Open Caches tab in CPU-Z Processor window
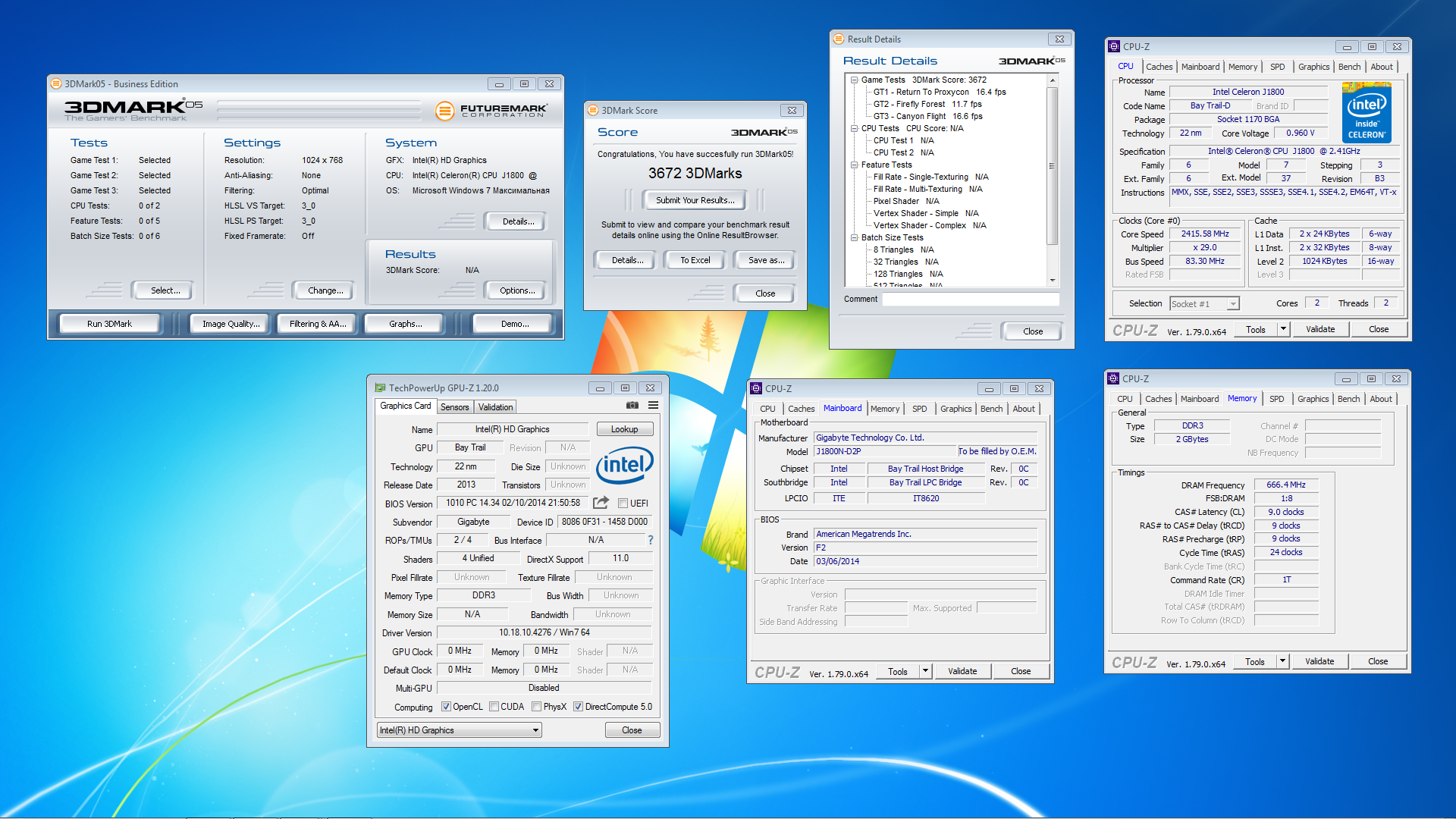This screenshot has height=819, width=1456. pyautogui.click(x=1159, y=67)
